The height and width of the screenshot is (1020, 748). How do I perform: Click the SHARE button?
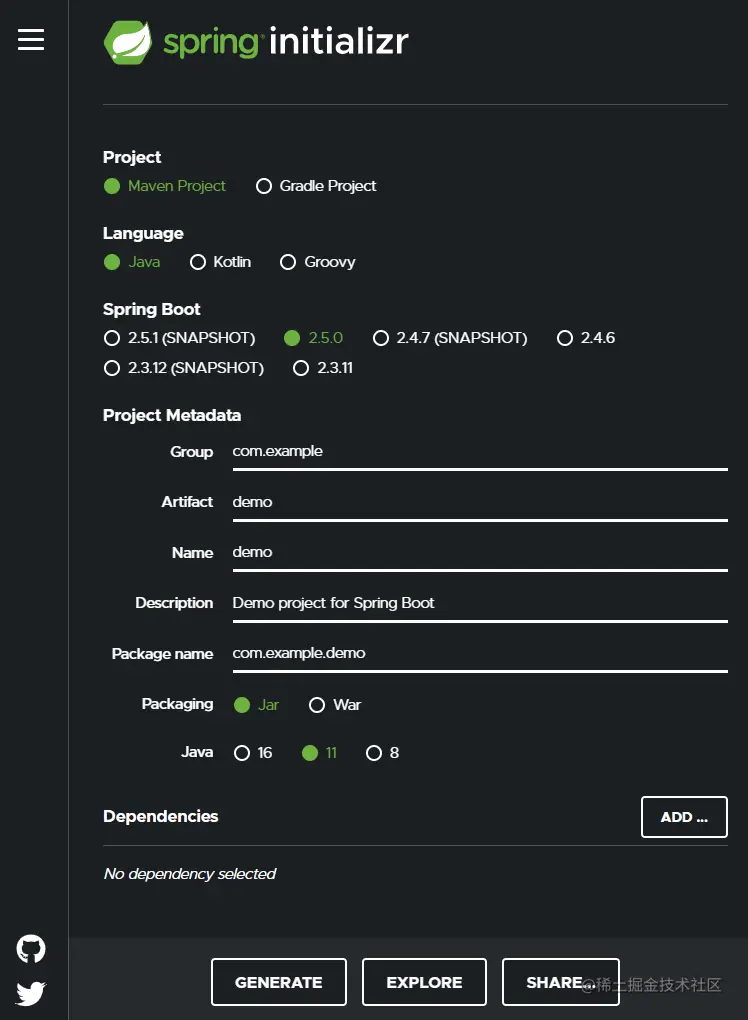tap(561, 982)
